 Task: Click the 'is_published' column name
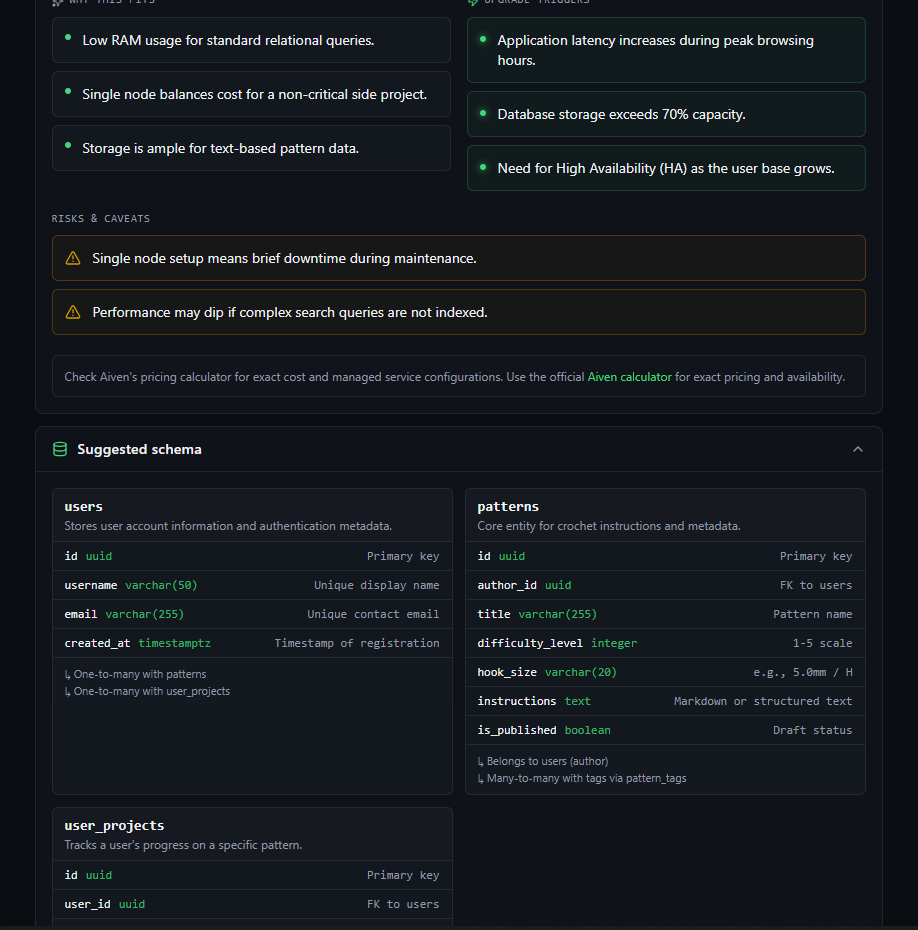click(517, 731)
